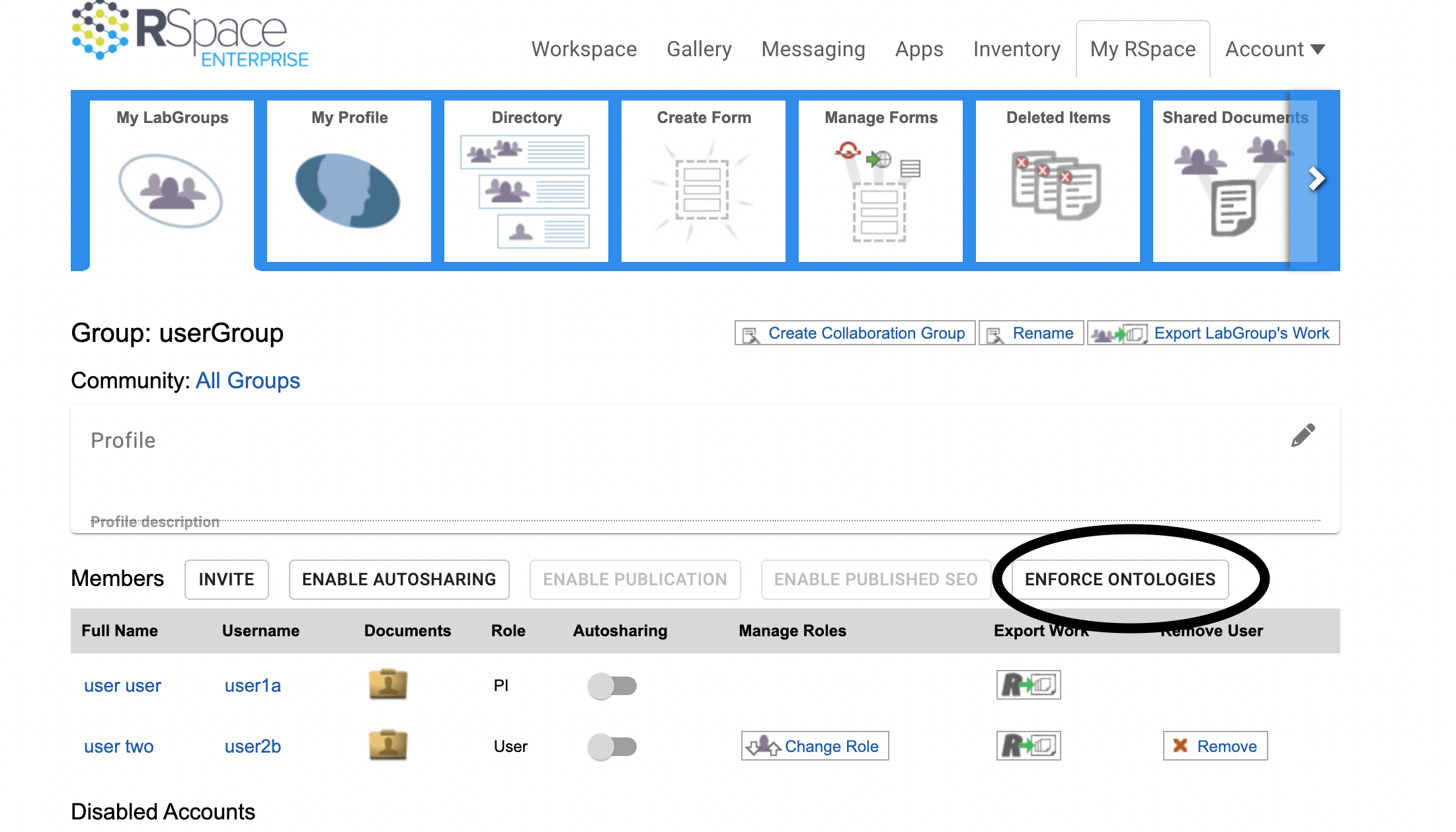Invite a new member
Screen dimensions: 1456x832
(227, 579)
